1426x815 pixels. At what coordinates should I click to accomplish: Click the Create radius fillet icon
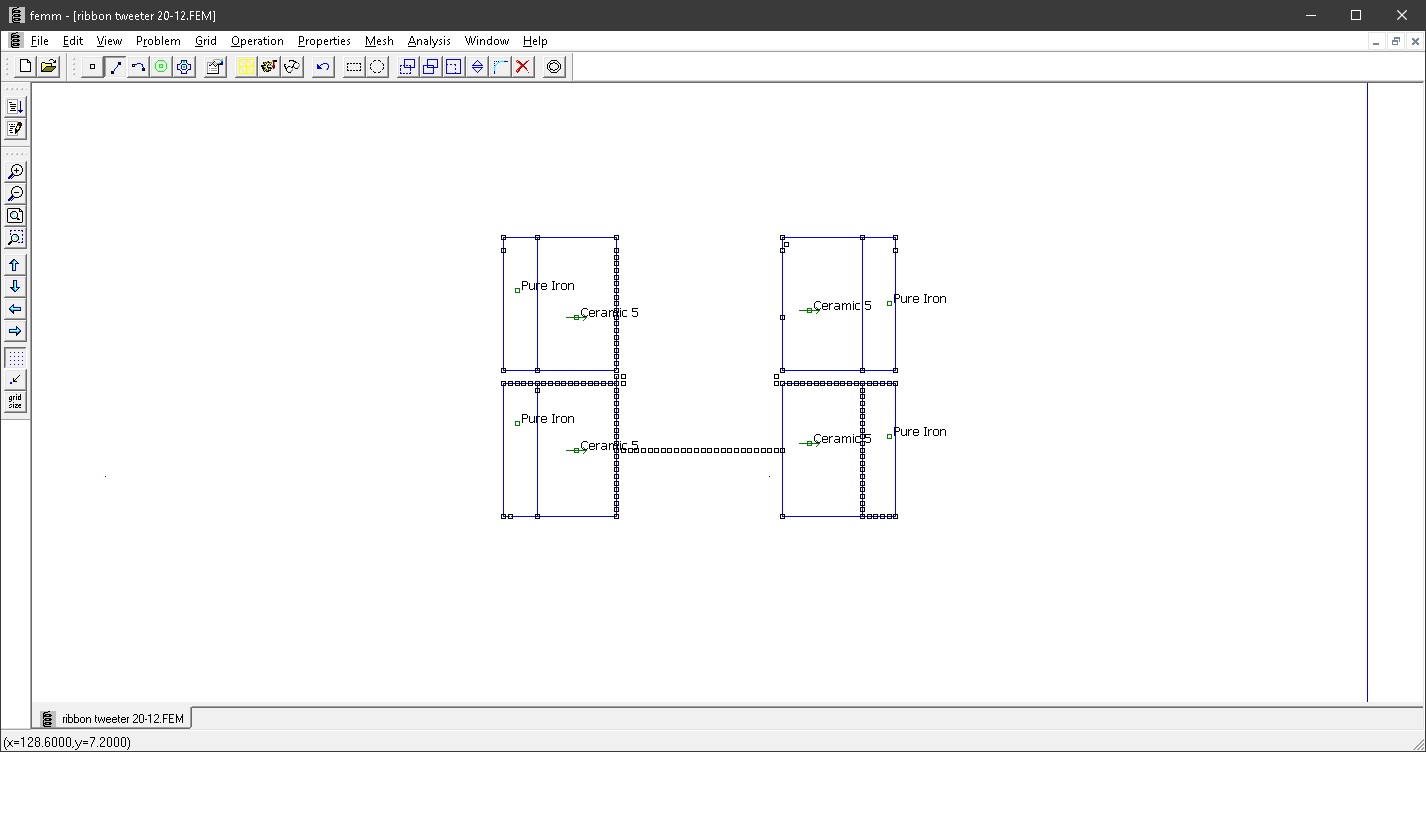(x=500, y=67)
